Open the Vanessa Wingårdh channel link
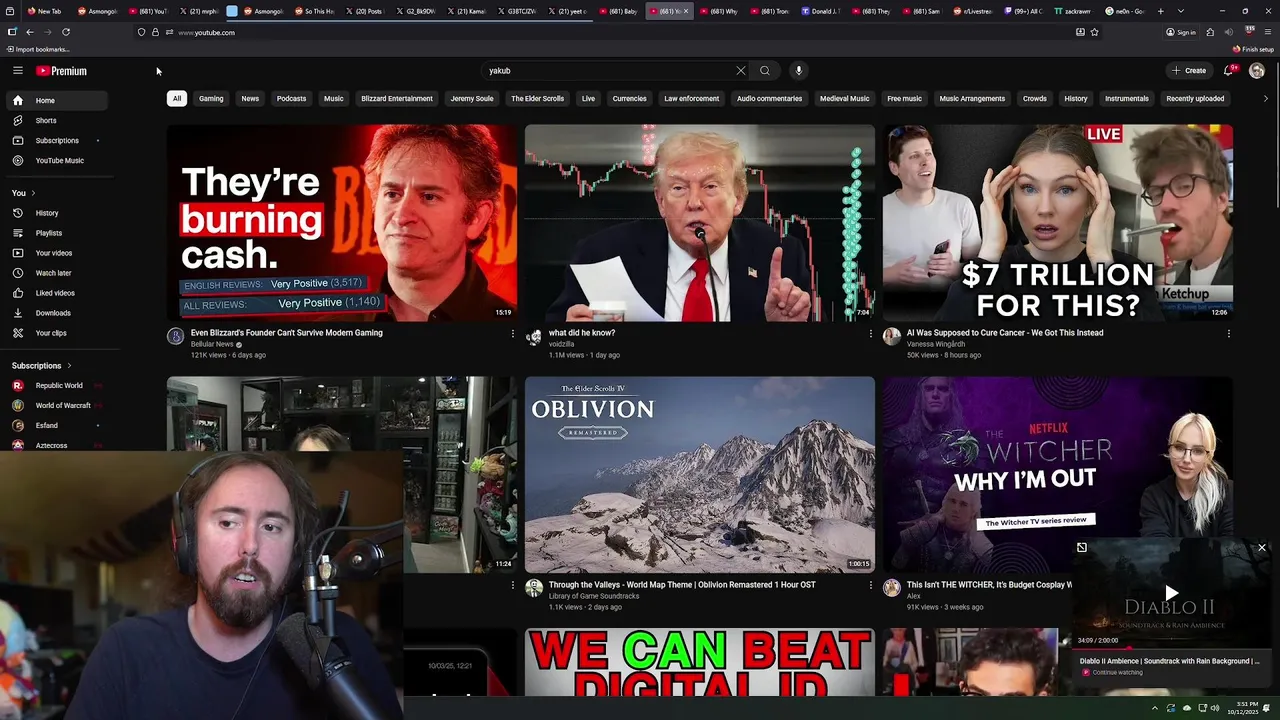Viewport: 1280px width, 720px height. [x=935, y=344]
